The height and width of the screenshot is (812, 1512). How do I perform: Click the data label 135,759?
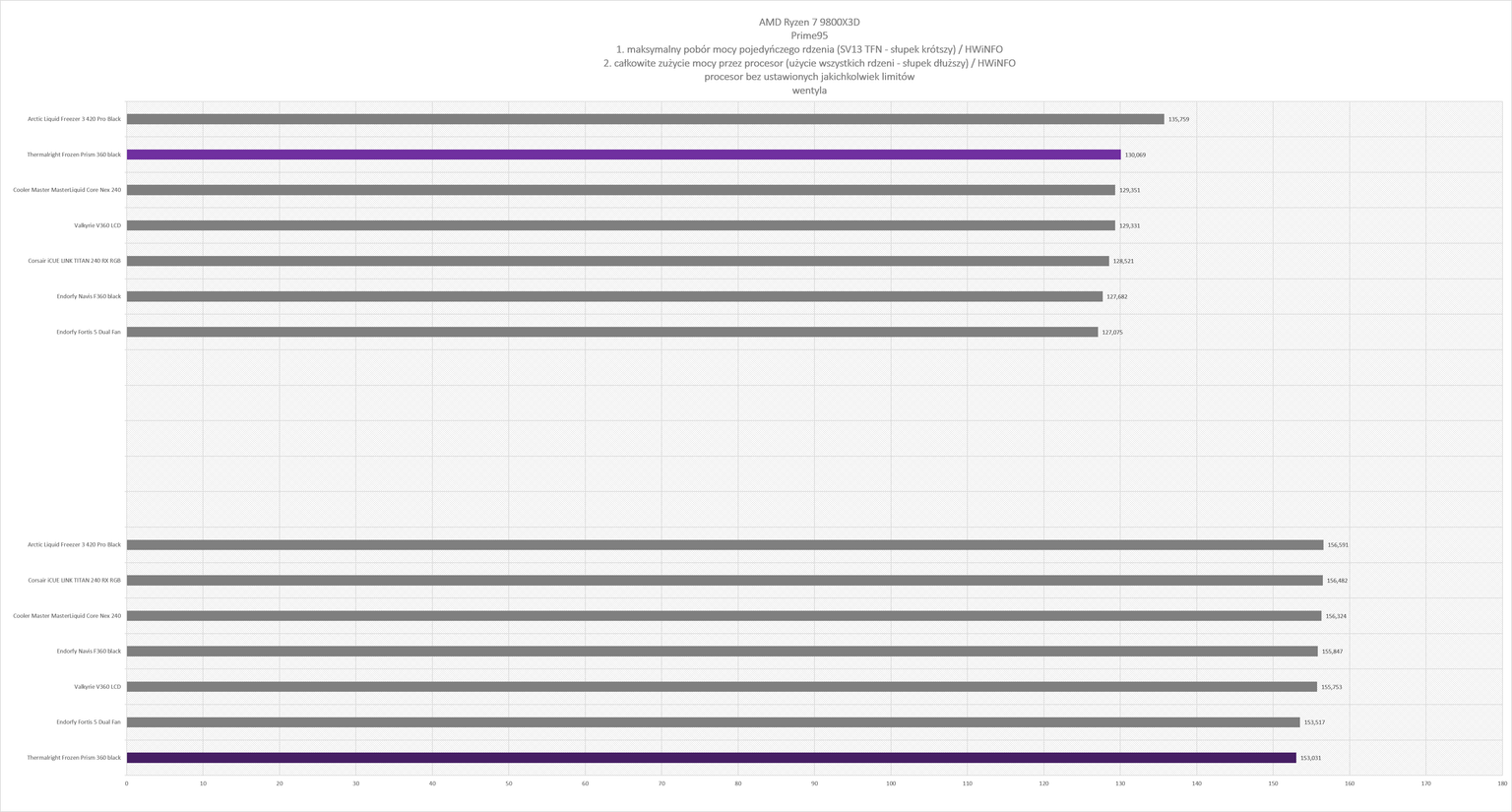tap(1178, 119)
